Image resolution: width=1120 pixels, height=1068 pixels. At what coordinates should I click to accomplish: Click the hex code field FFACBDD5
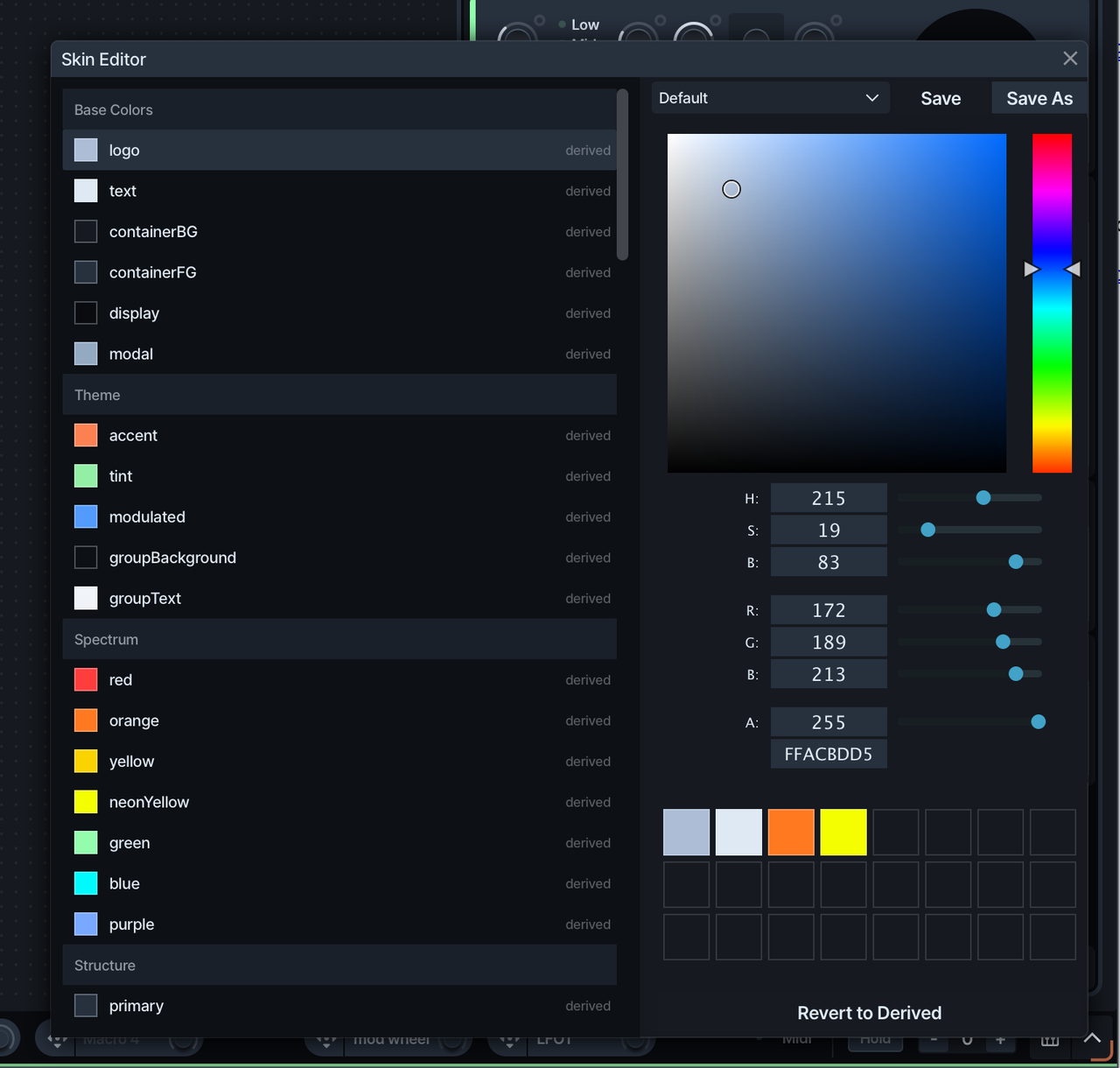point(829,754)
